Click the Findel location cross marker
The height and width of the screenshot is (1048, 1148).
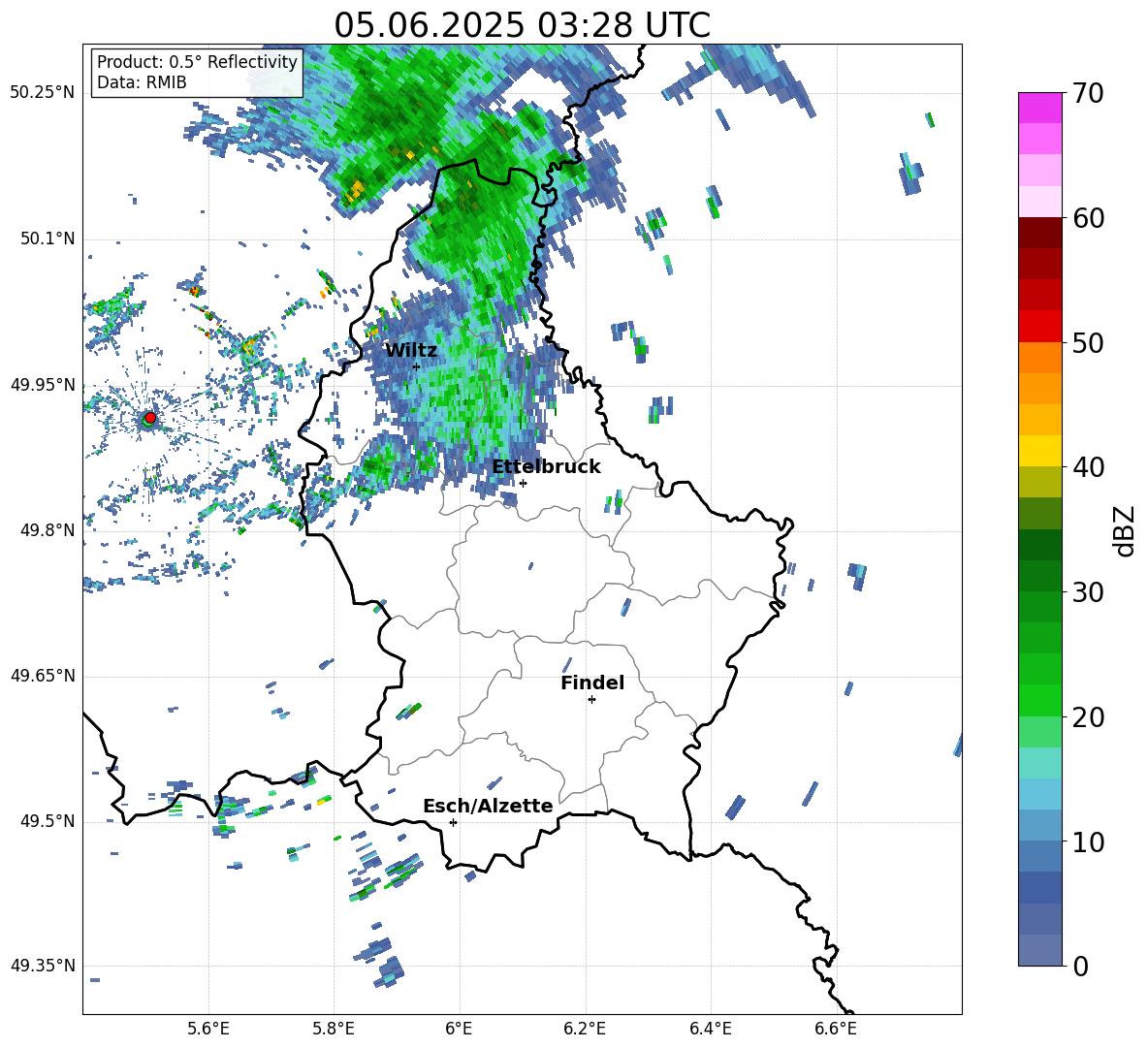coord(591,700)
